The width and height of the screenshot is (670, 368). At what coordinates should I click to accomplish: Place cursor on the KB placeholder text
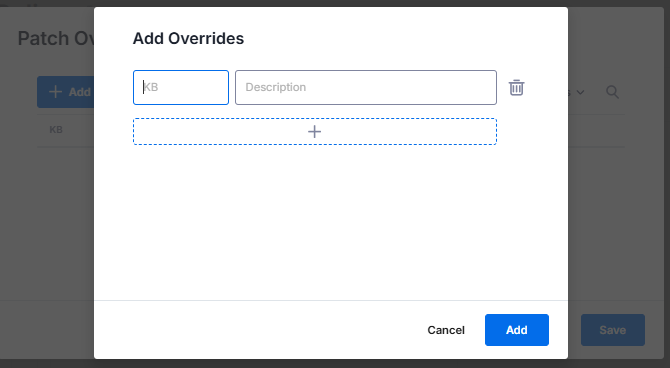(x=150, y=87)
